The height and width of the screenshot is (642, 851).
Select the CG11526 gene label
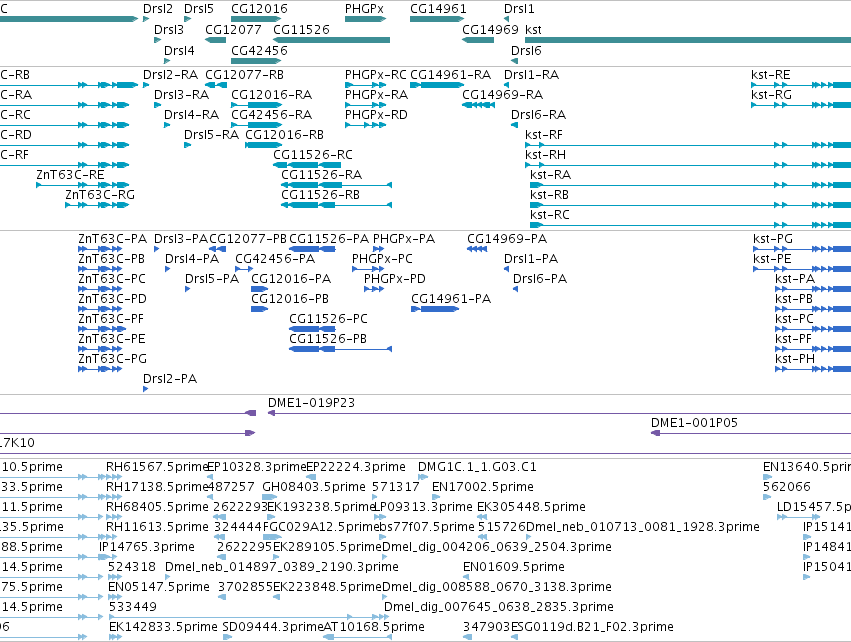tap(301, 29)
